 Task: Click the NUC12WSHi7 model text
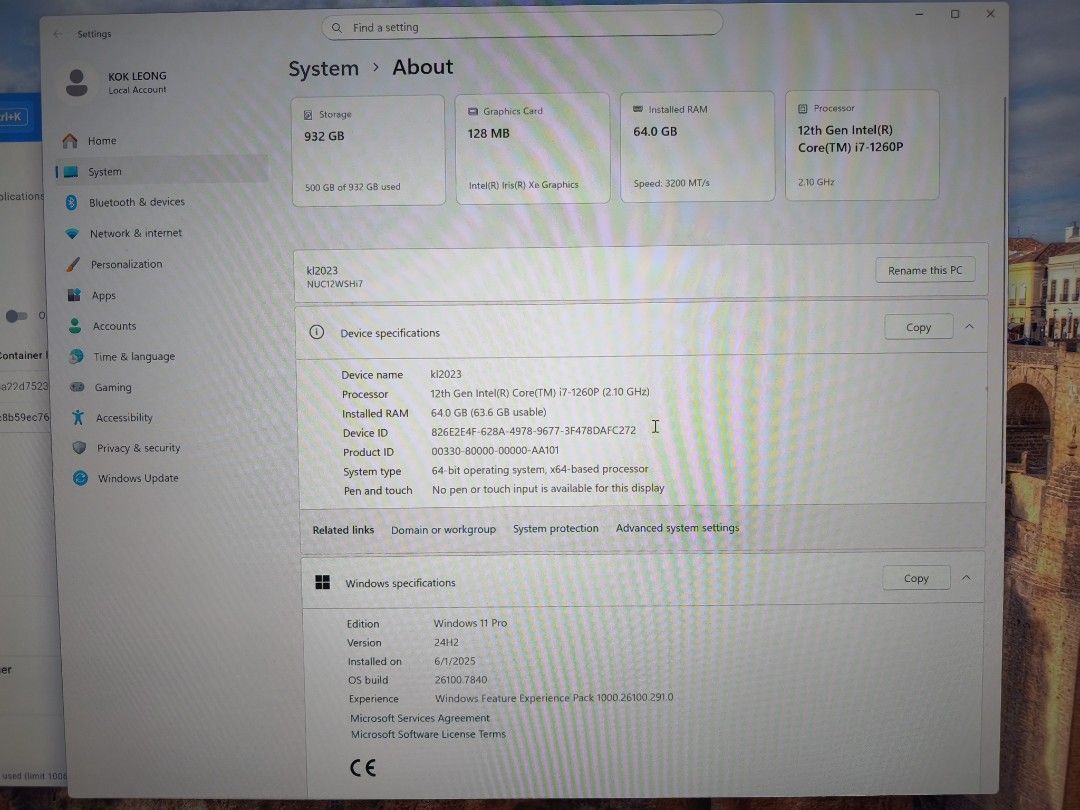click(x=335, y=284)
